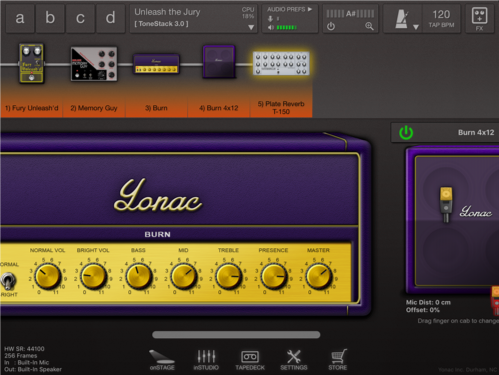Click the BRIGHT VOL knob
This screenshot has width=499, height=375.
[93, 276]
